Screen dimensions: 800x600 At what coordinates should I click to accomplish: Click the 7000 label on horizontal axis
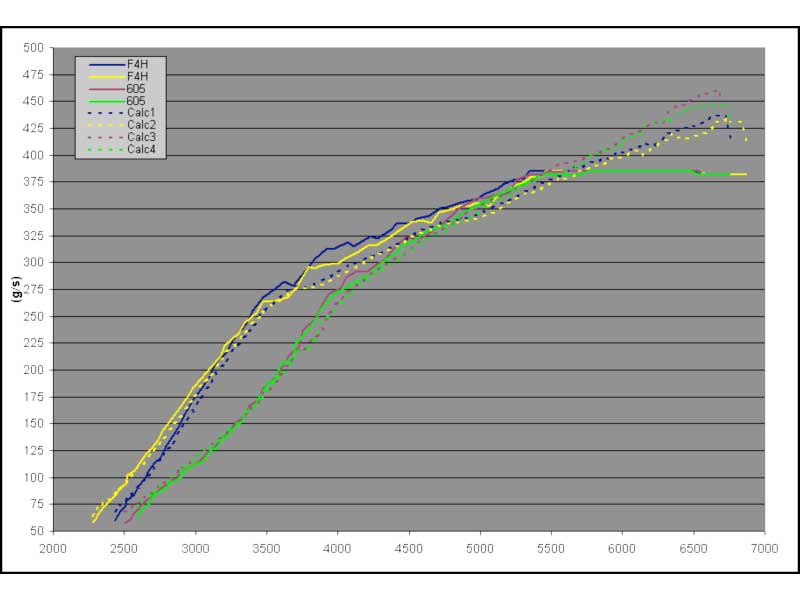tap(765, 549)
